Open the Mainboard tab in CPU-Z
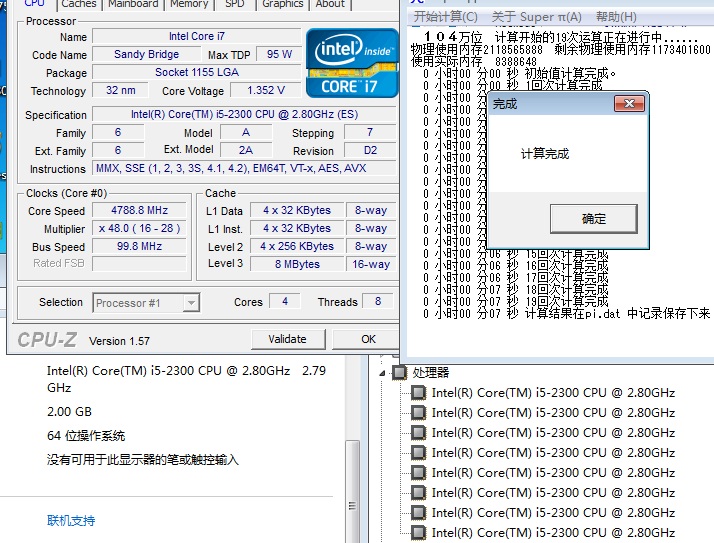Image resolution: width=714 pixels, height=543 pixels. 133,5
